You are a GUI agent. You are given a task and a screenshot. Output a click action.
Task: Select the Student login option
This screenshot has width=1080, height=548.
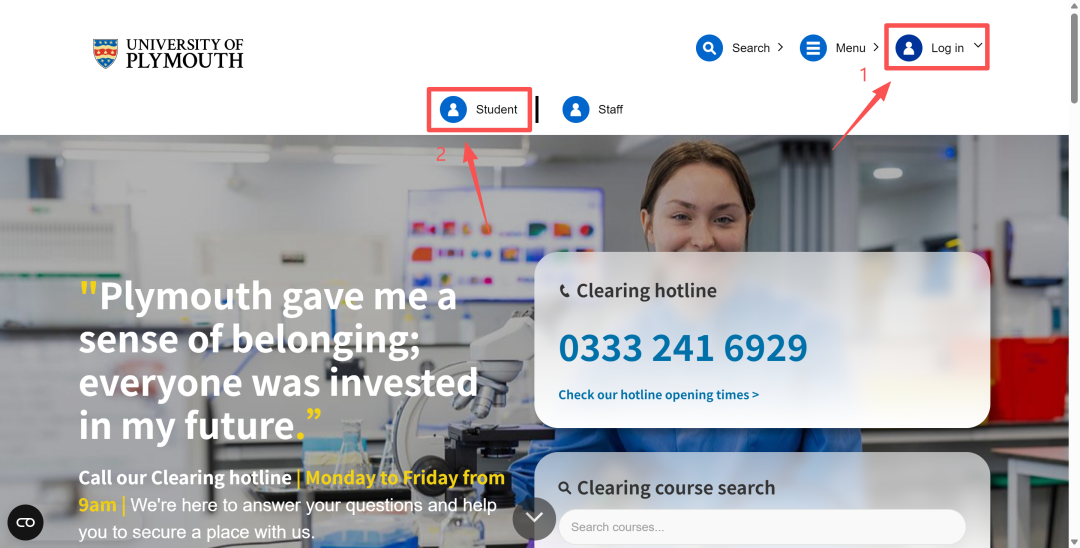click(496, 110)
